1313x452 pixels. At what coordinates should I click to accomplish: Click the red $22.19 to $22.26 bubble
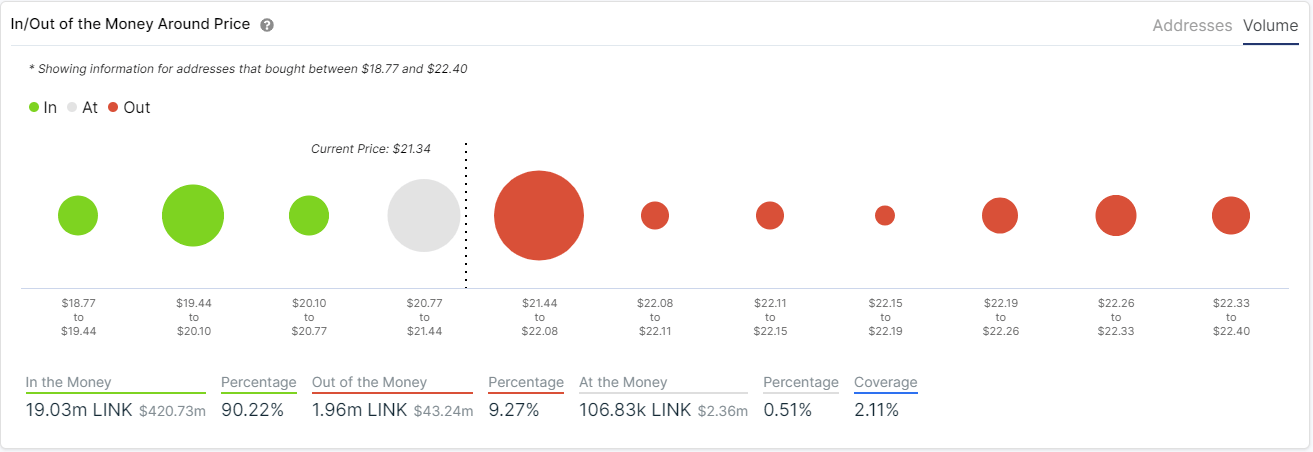pyautogui.click(x=1000, y=215)
